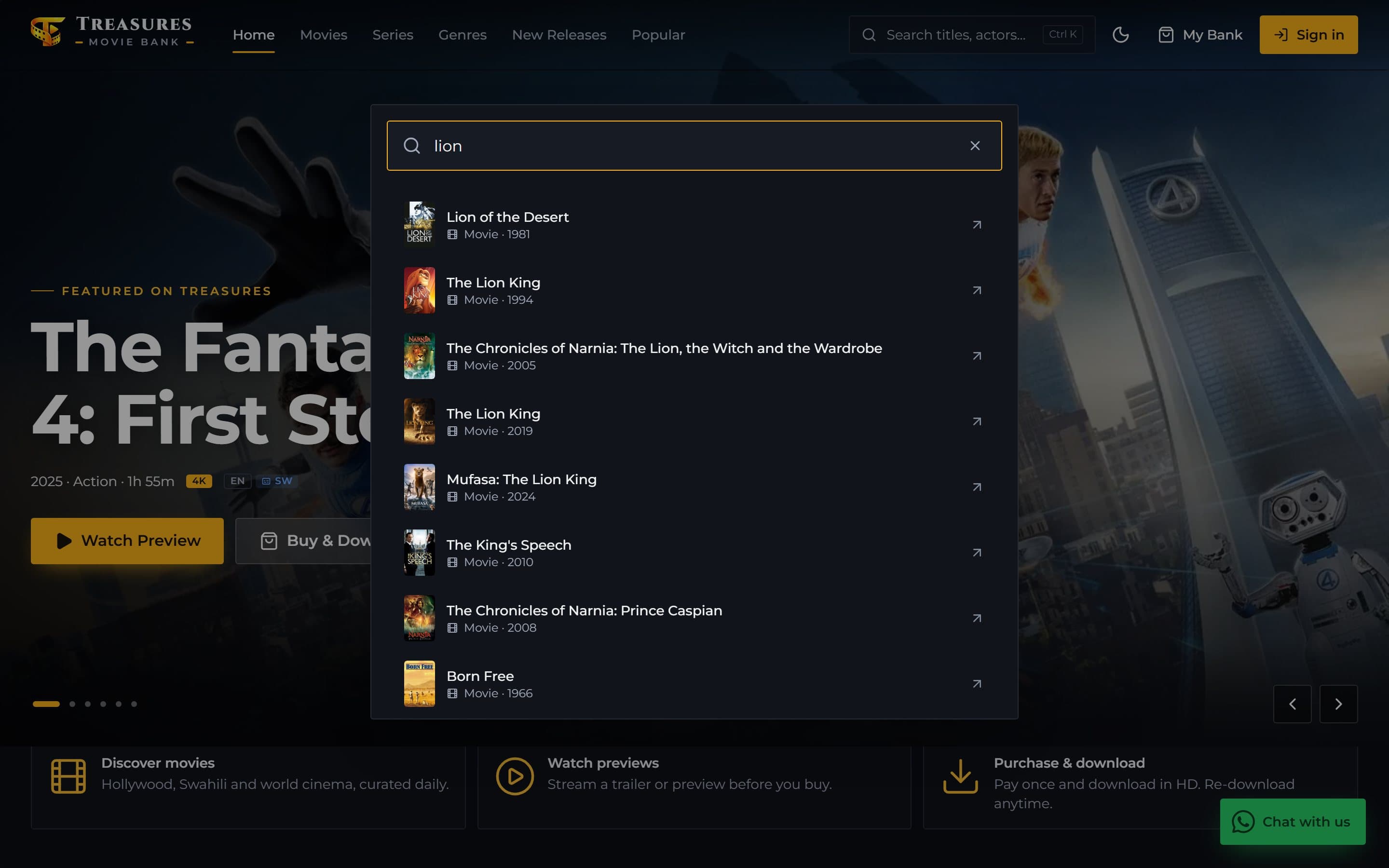
Task: Focus the lion search input field
Action: (x=694, y=146)
